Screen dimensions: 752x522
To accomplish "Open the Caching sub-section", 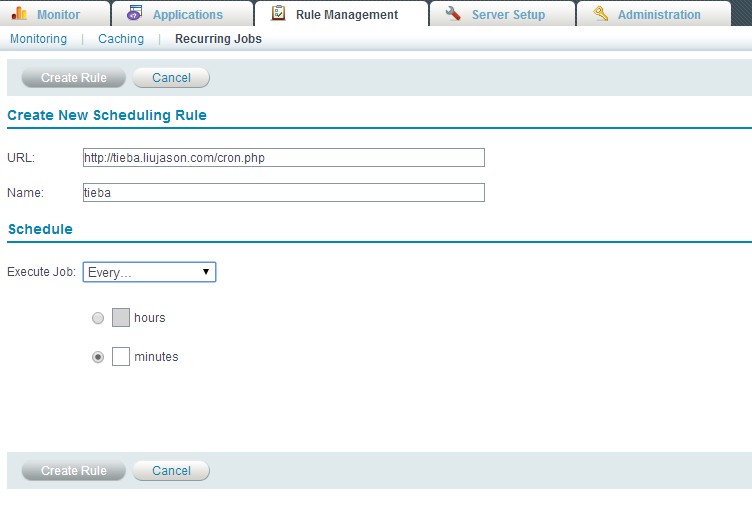I will (x=121, y=39).
